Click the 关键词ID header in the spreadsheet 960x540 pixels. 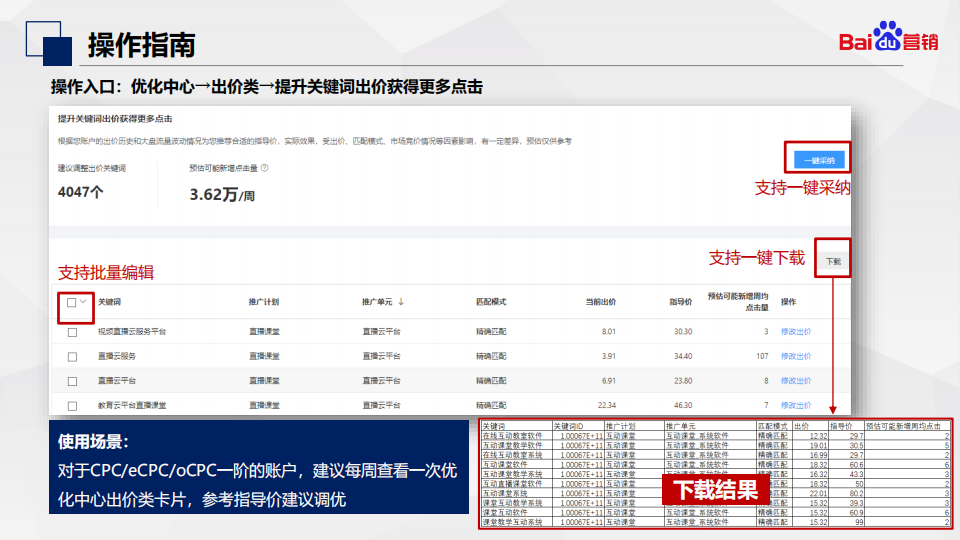click(x=569, y=426)
